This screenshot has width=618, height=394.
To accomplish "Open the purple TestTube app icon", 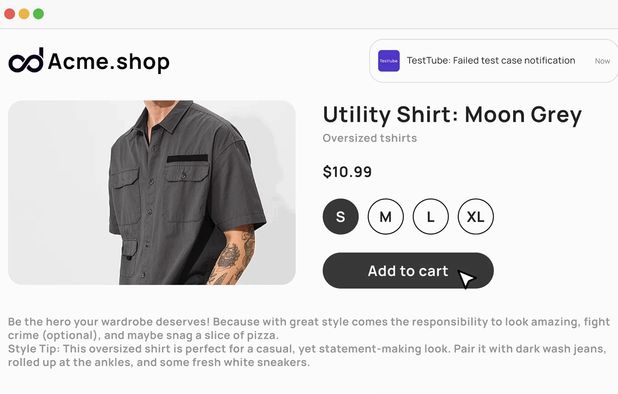I will [x=389, y=61].
